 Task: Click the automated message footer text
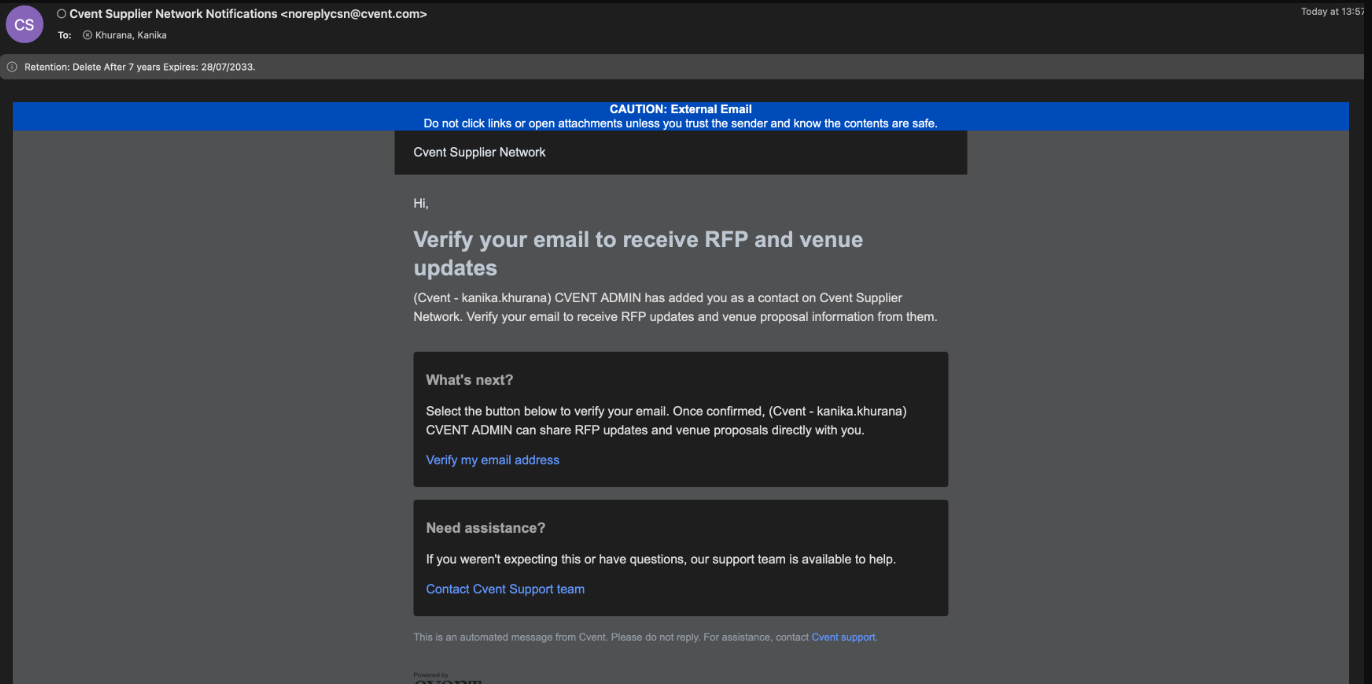pos(645,637)
